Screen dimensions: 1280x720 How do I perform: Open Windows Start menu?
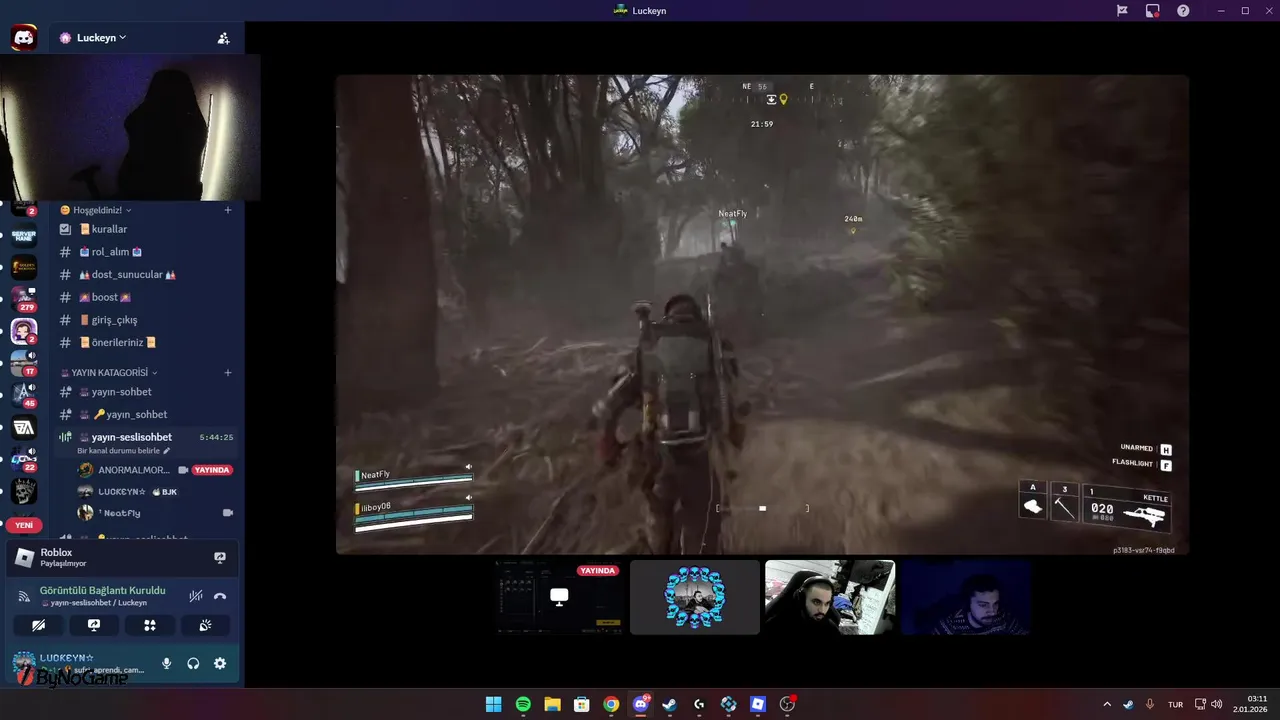tap(494, 704)
